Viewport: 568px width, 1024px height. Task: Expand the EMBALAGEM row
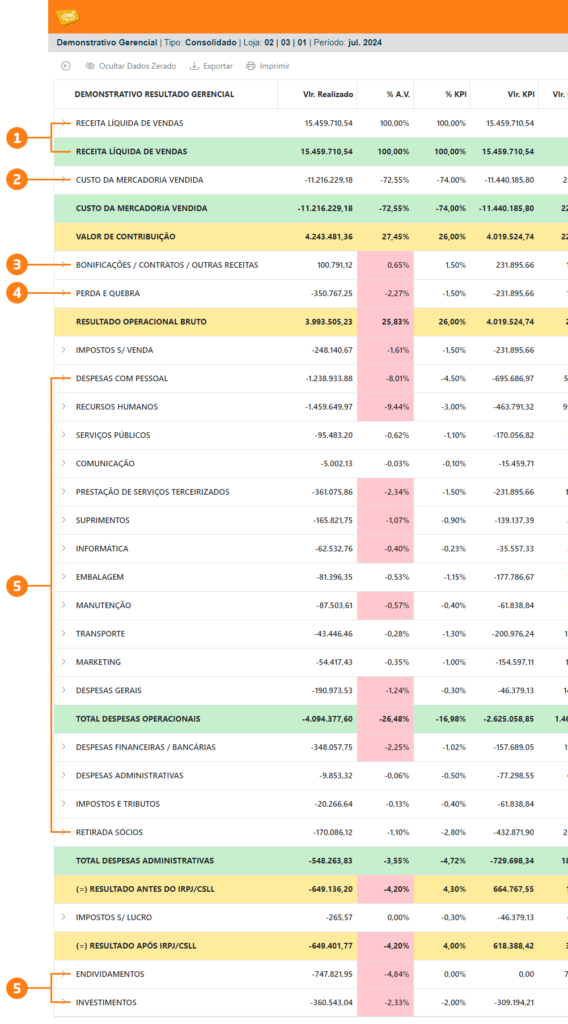tap(63, 577)
